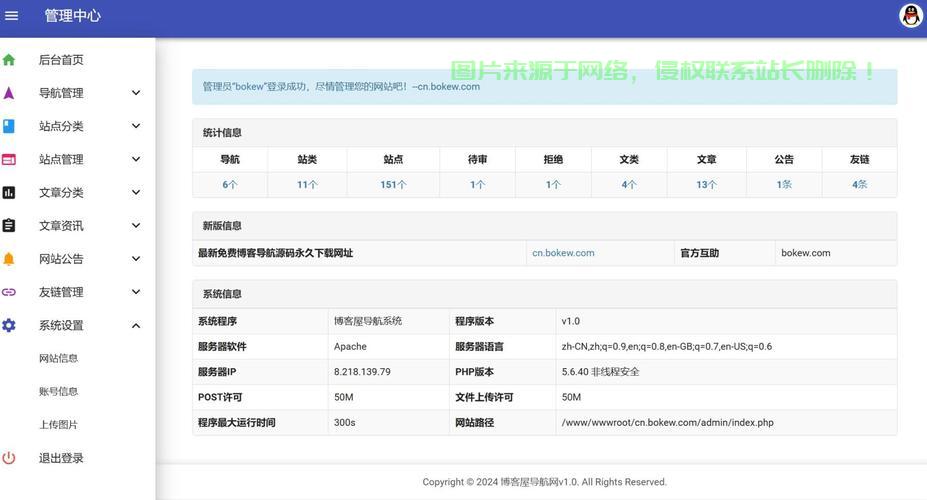Click the article news clipboard icon
Image resolution: width=927 pixels, height=500 pixels.
(x=9, y=225)
